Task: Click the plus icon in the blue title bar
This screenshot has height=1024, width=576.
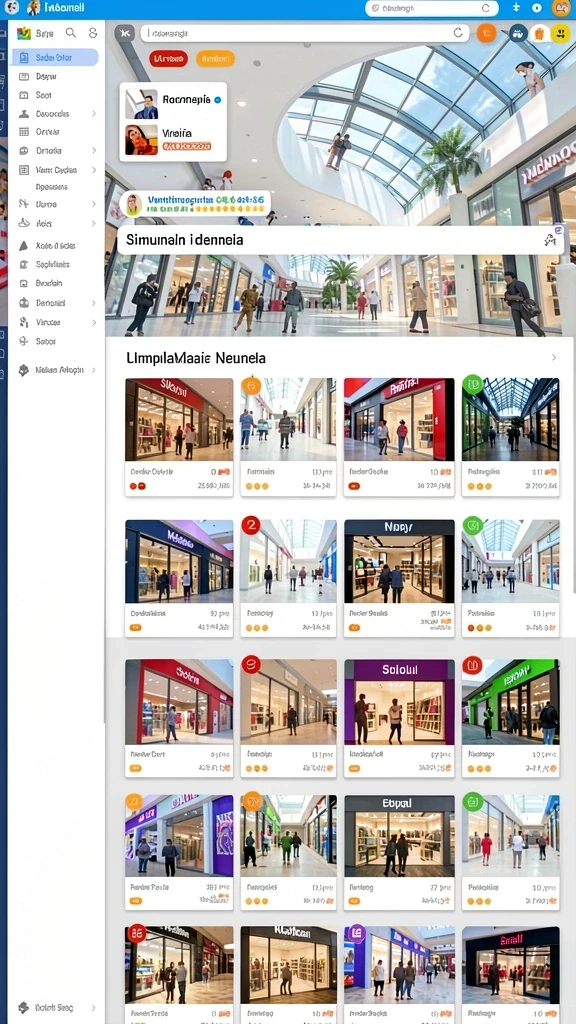Action: pos(516,8)
